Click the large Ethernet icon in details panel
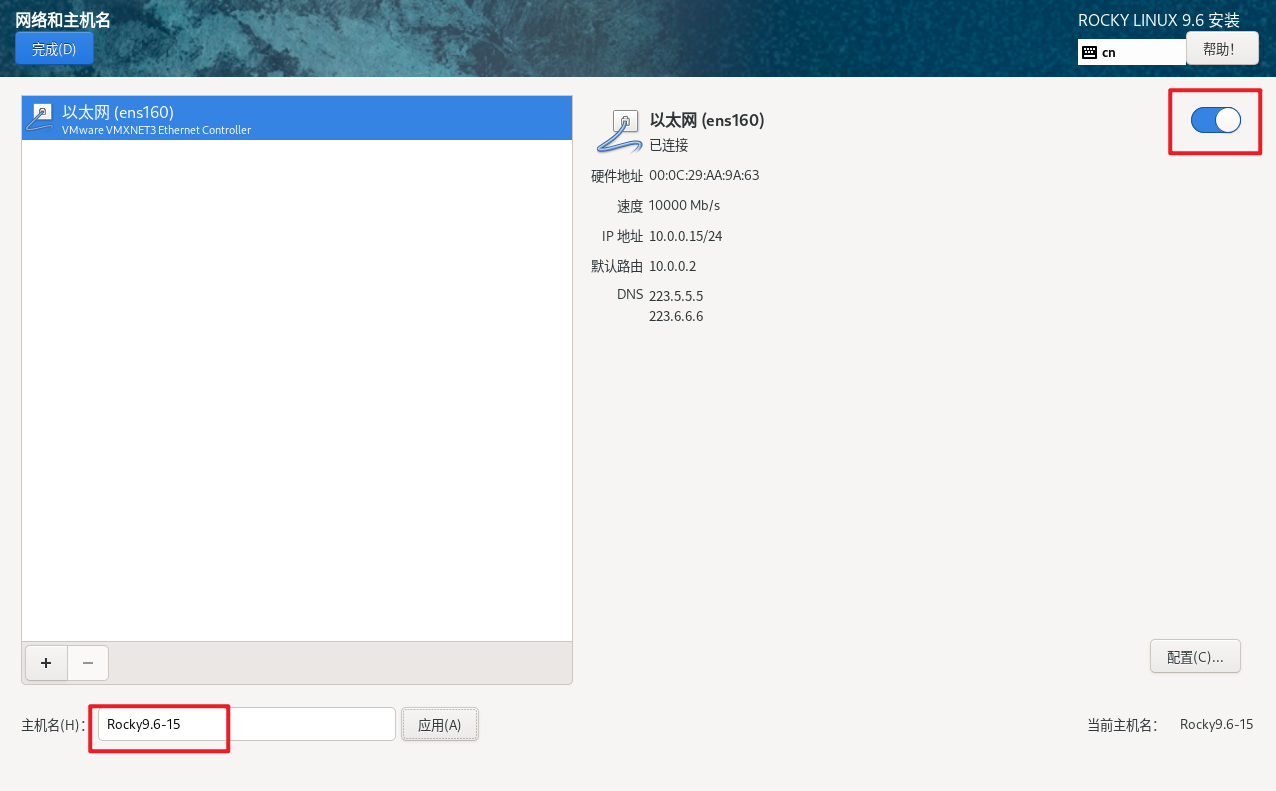 (619, 131)
